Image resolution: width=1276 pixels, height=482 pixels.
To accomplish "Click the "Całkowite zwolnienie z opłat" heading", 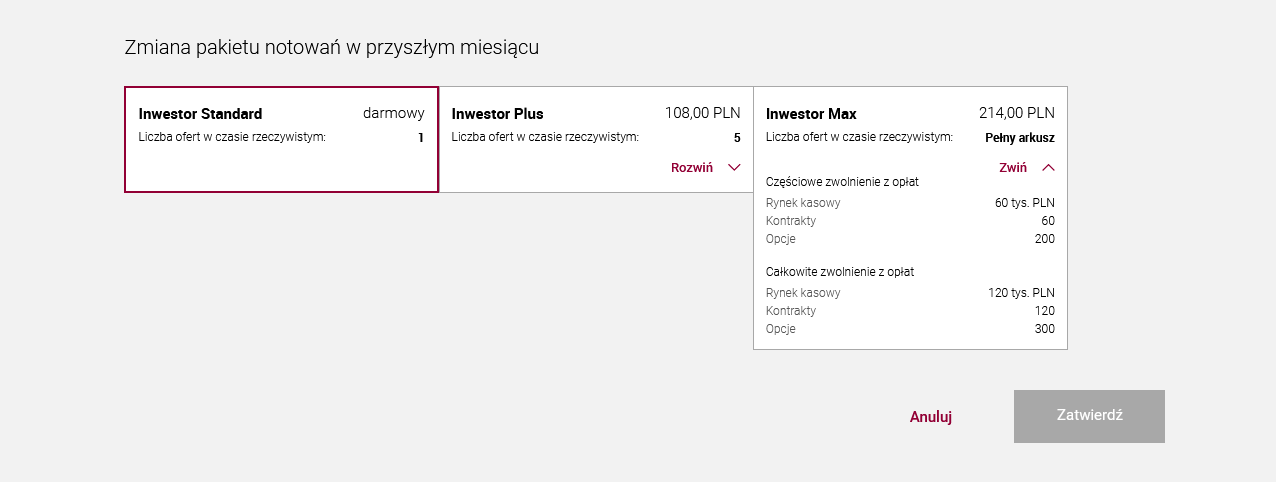I will pos(840,272).
